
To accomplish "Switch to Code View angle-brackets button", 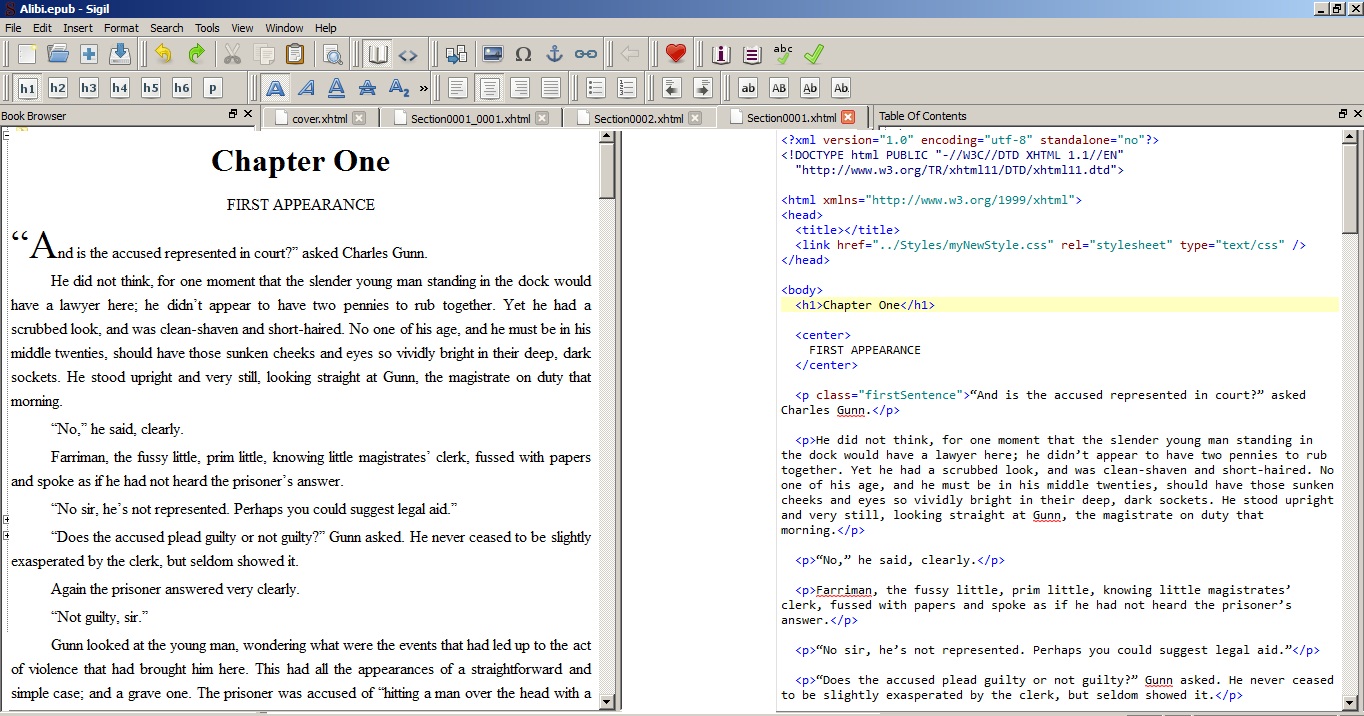I will tap(408, 54).
